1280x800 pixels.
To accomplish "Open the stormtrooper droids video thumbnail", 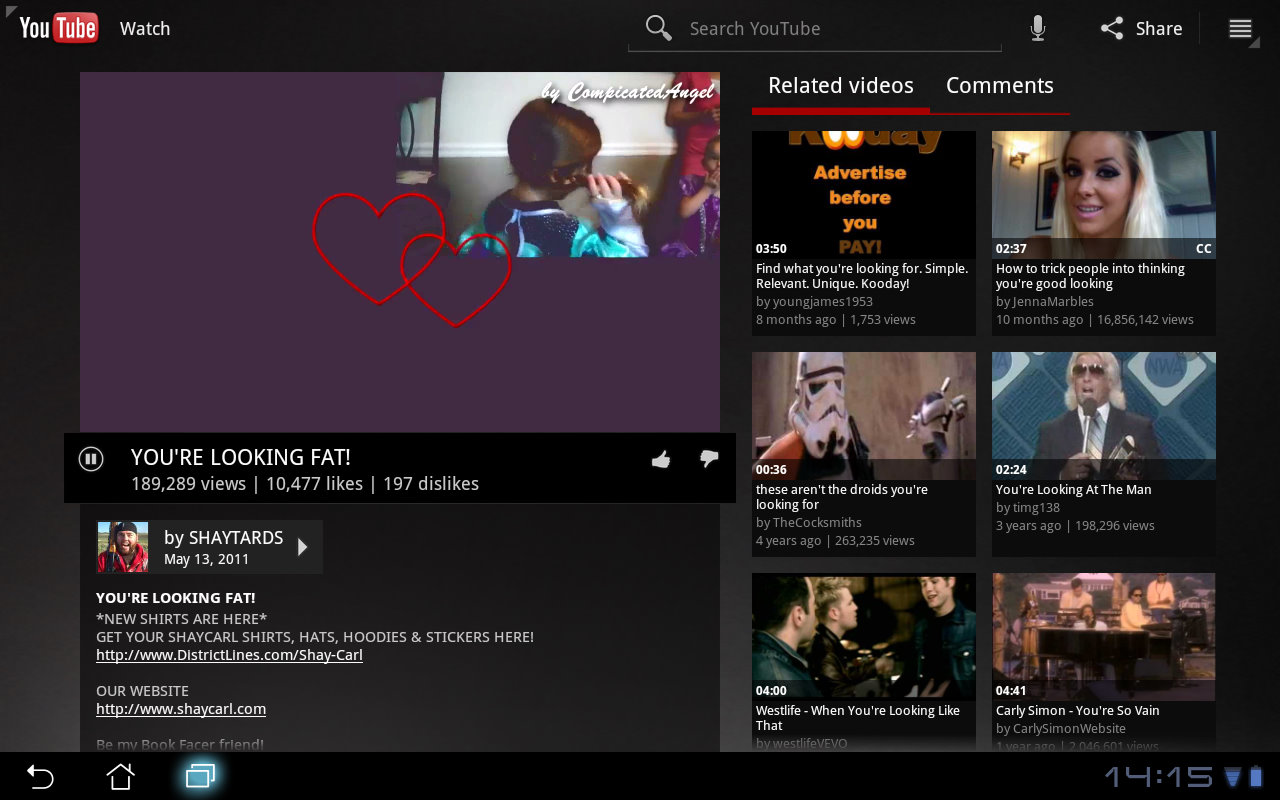I will click(864, 416).
